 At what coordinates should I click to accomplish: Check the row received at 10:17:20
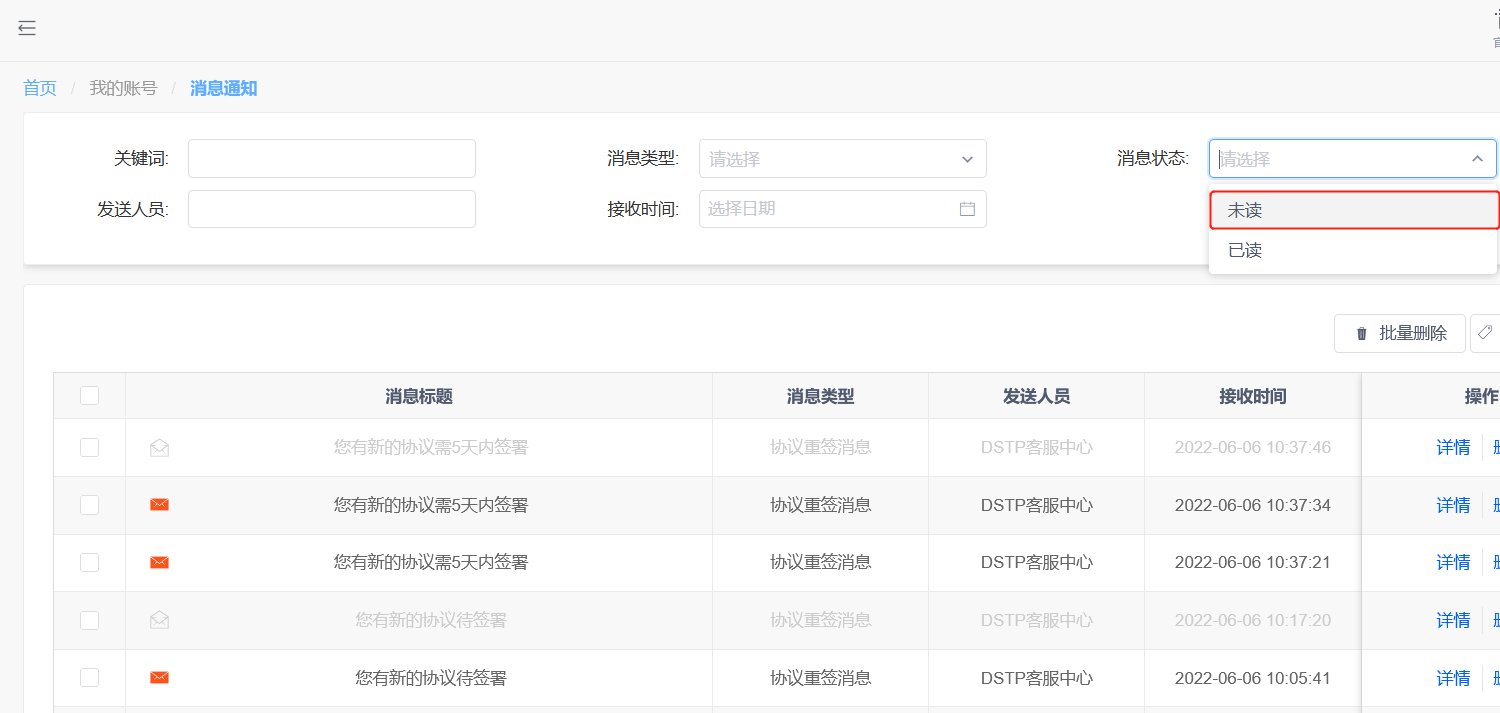89,620
